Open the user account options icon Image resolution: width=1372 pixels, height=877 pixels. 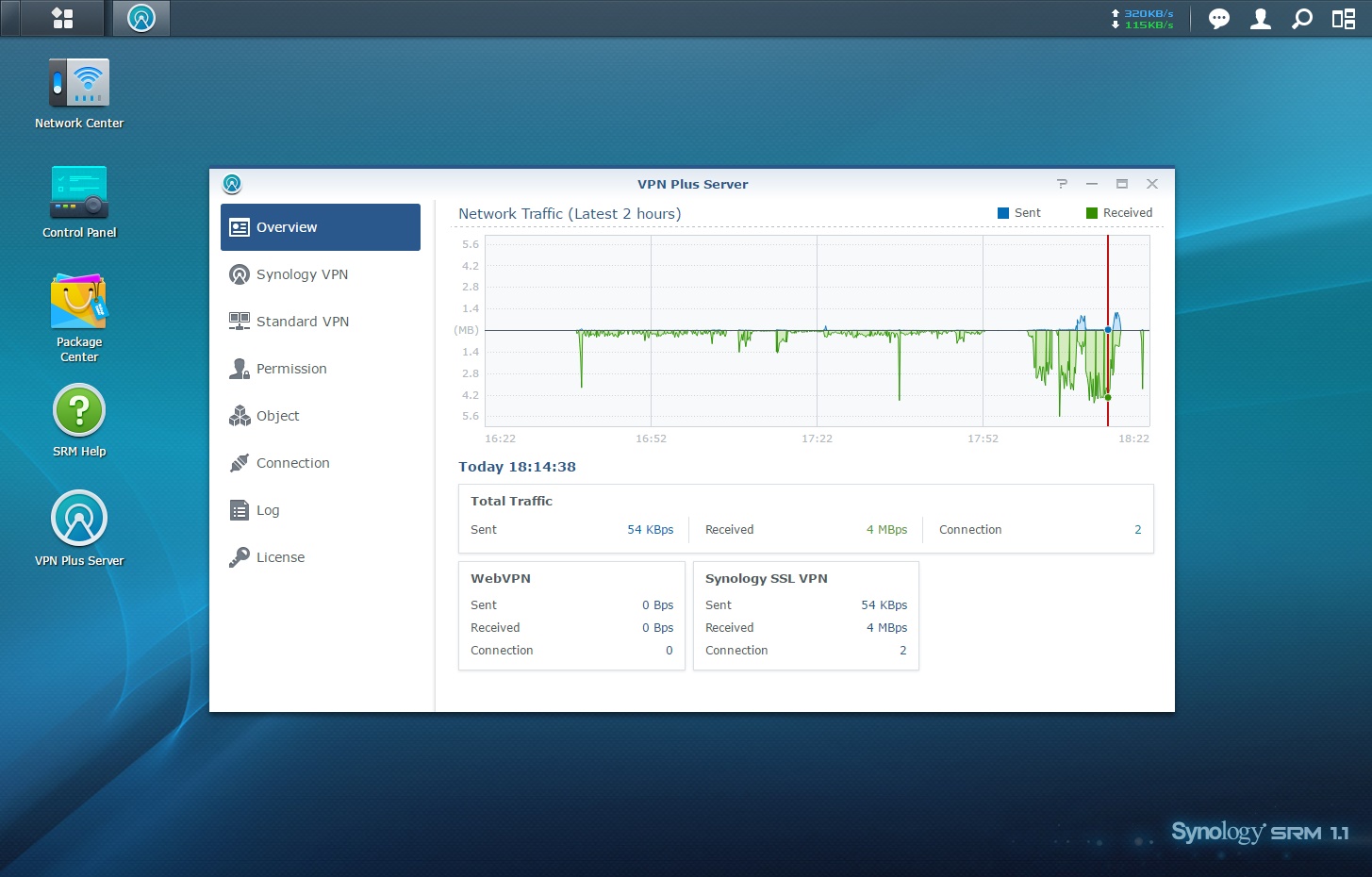coord(1261,19)
